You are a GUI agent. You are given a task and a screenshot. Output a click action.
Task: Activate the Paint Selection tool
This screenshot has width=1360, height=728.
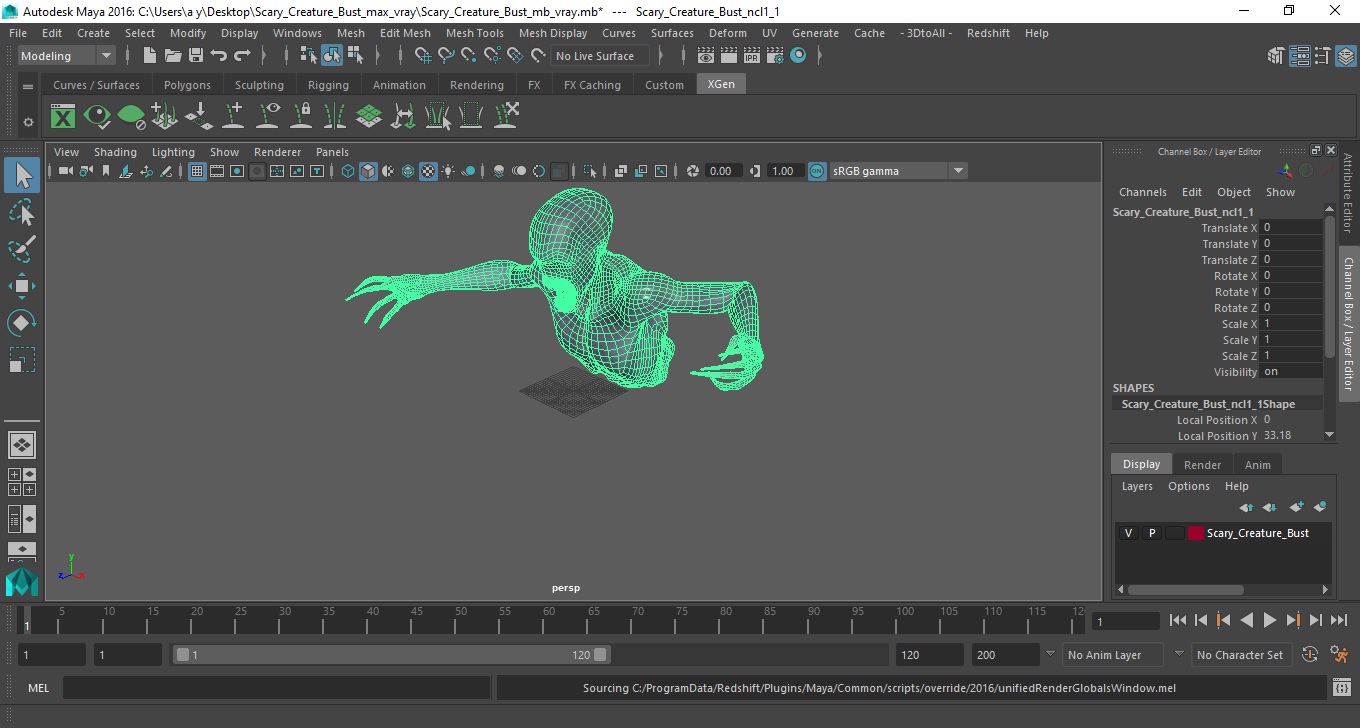click(x=22, y=249)
